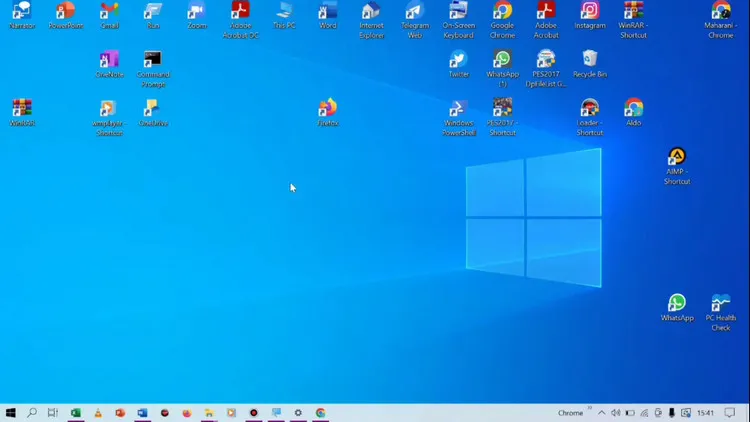This screenshot has height=422, width=750.
Task: Select the OneDrive desktop icon
Action: 153,113
